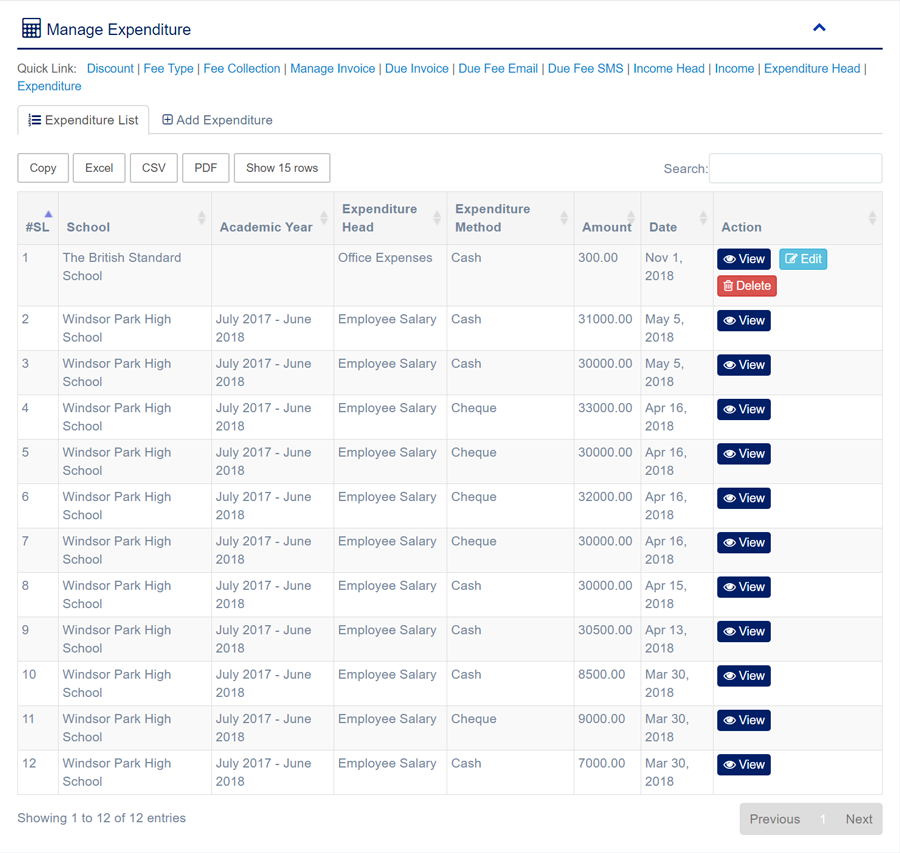Viewport: 900px width, 853px height.
Task: Sort by Academic Year column header
Action: click(273, 219)
